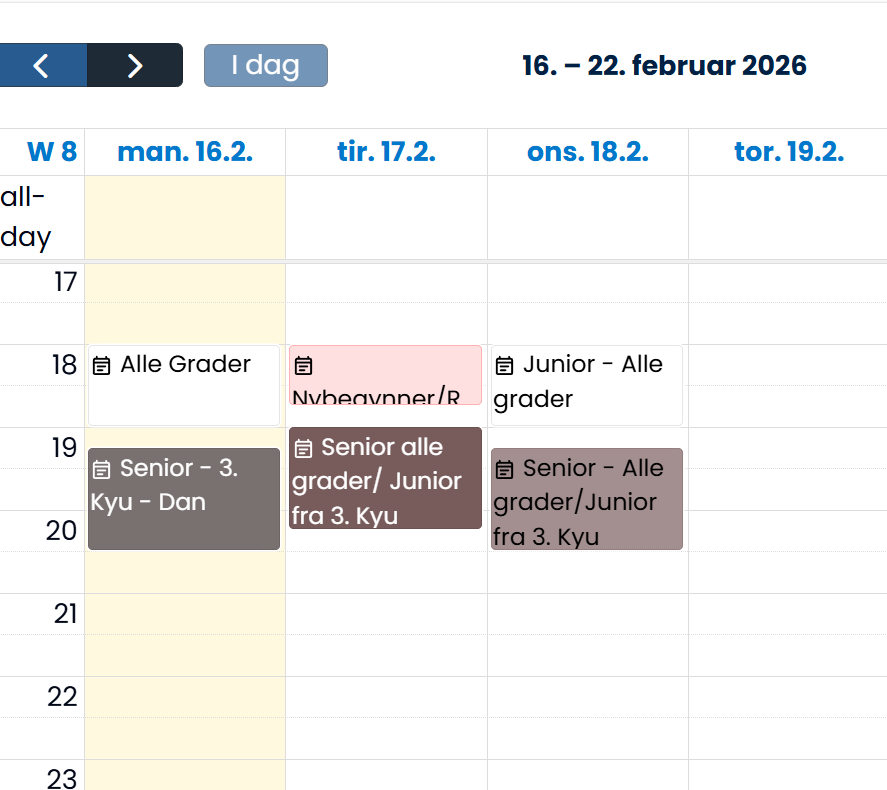The height and width of the screenshot is (790, 887).
Task: Select the man. 16.2. day header
Action: (184, 152)
